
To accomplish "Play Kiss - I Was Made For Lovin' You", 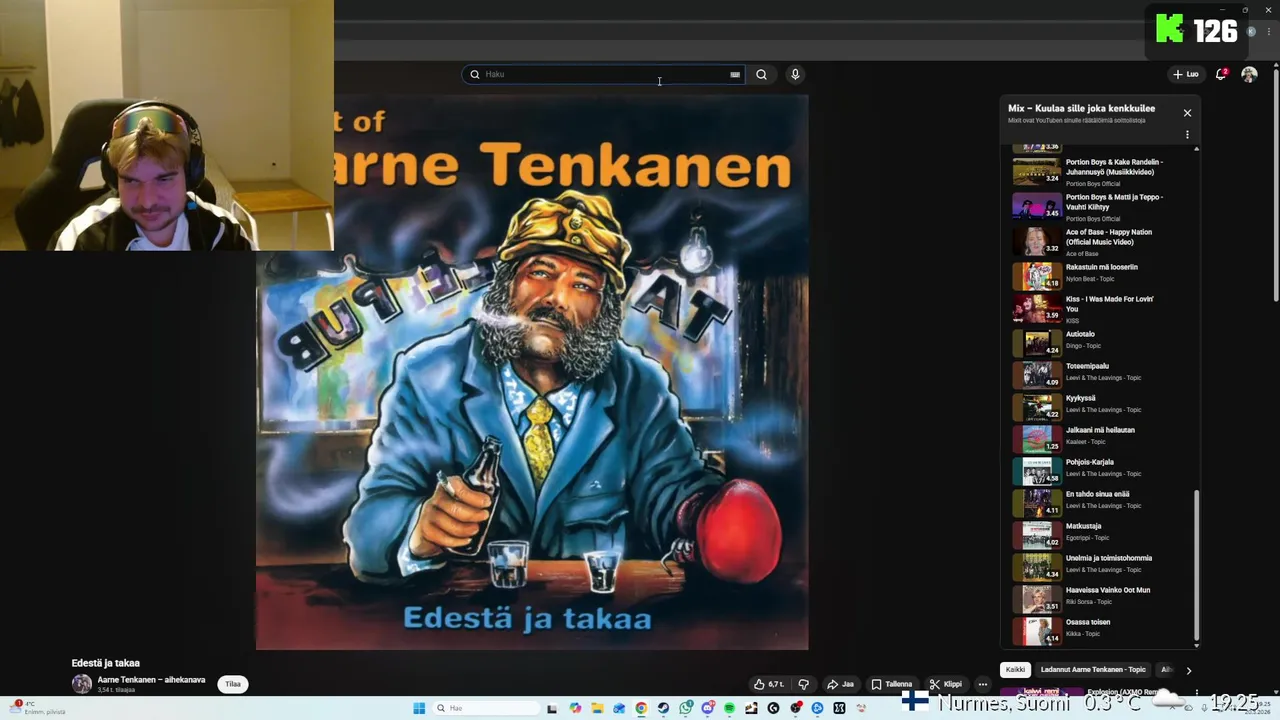I will pos(1104,308).
